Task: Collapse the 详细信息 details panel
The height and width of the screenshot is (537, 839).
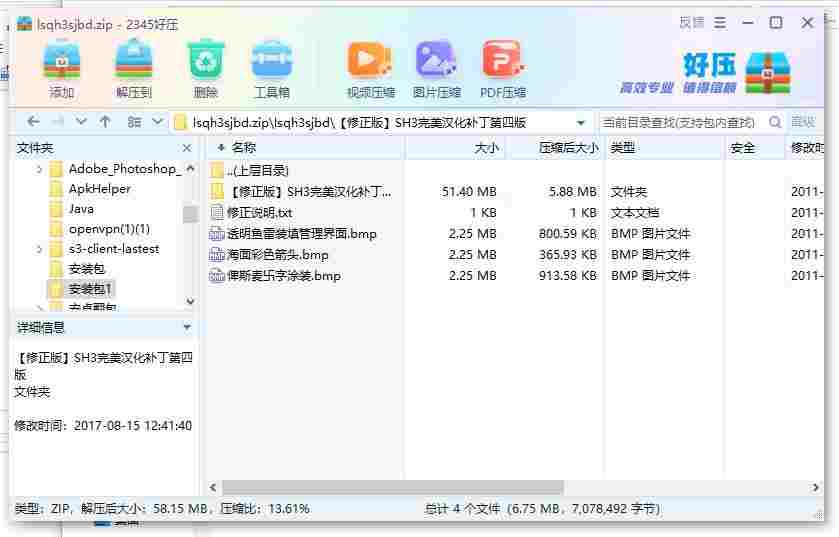Action: [x=187, y=327]
